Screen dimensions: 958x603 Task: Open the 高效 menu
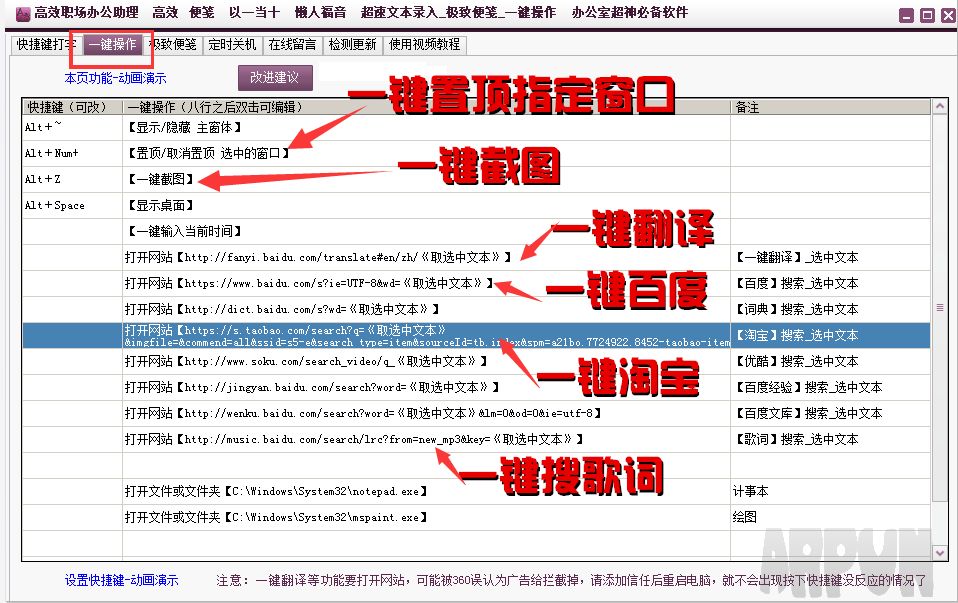(x=165, y=13)
